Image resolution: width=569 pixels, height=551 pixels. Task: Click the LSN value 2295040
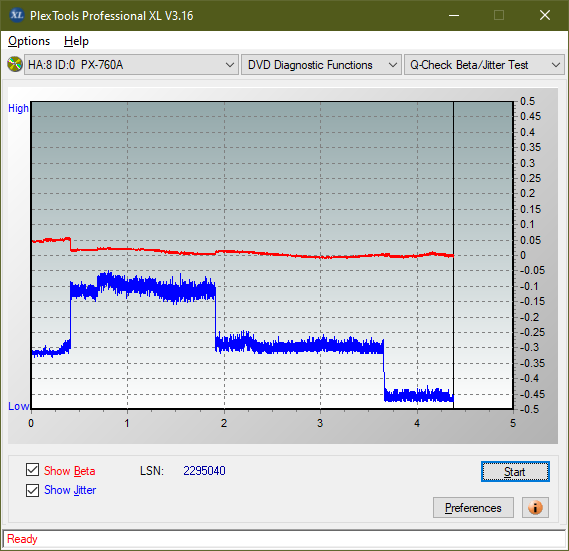[204, 471]
